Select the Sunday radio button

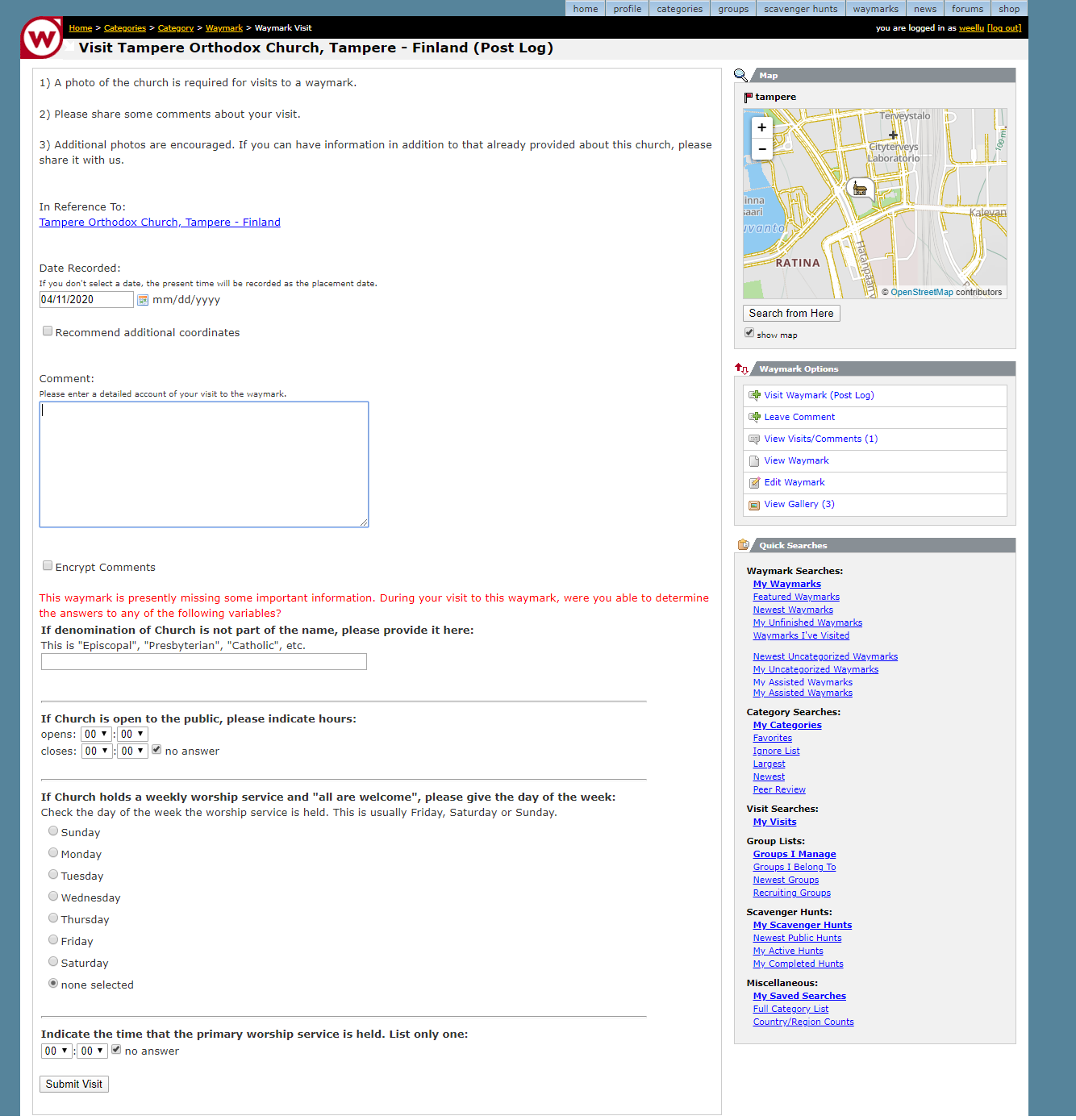tap(53, 831)
